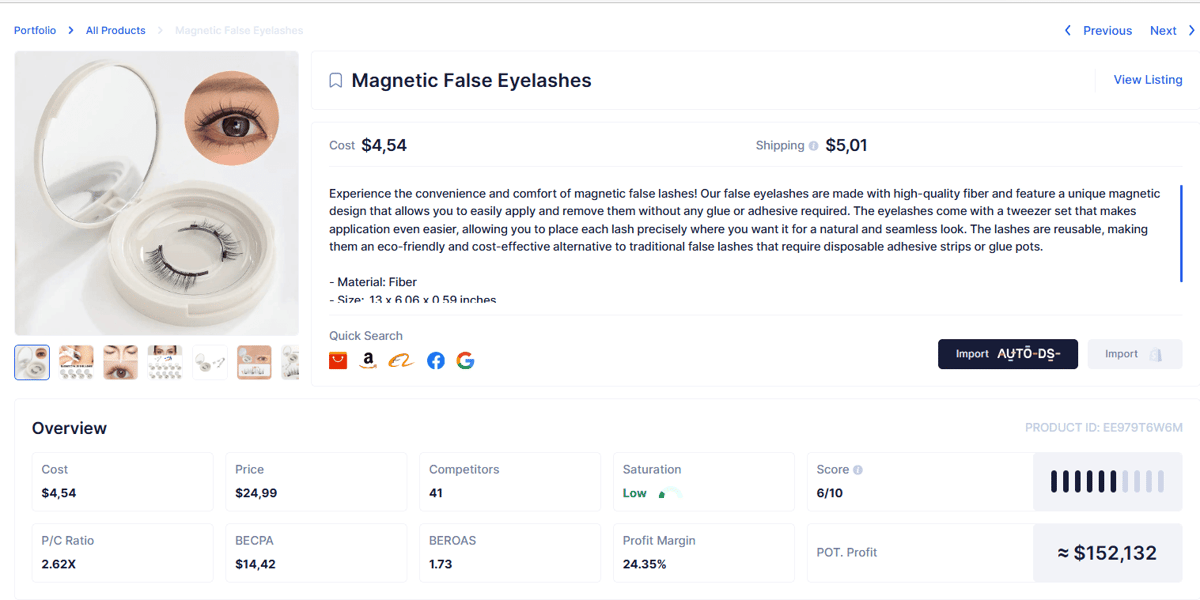Open Portfolio breadcrumb

tap(35, 31)
